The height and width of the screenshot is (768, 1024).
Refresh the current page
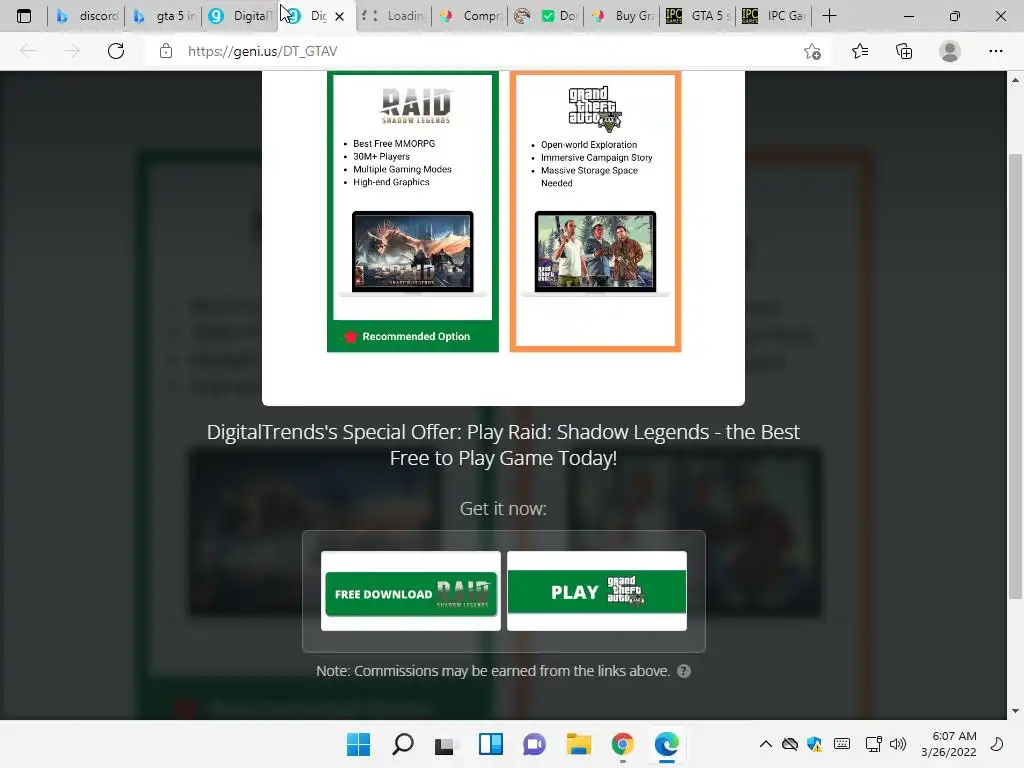[x=116, y=51]
